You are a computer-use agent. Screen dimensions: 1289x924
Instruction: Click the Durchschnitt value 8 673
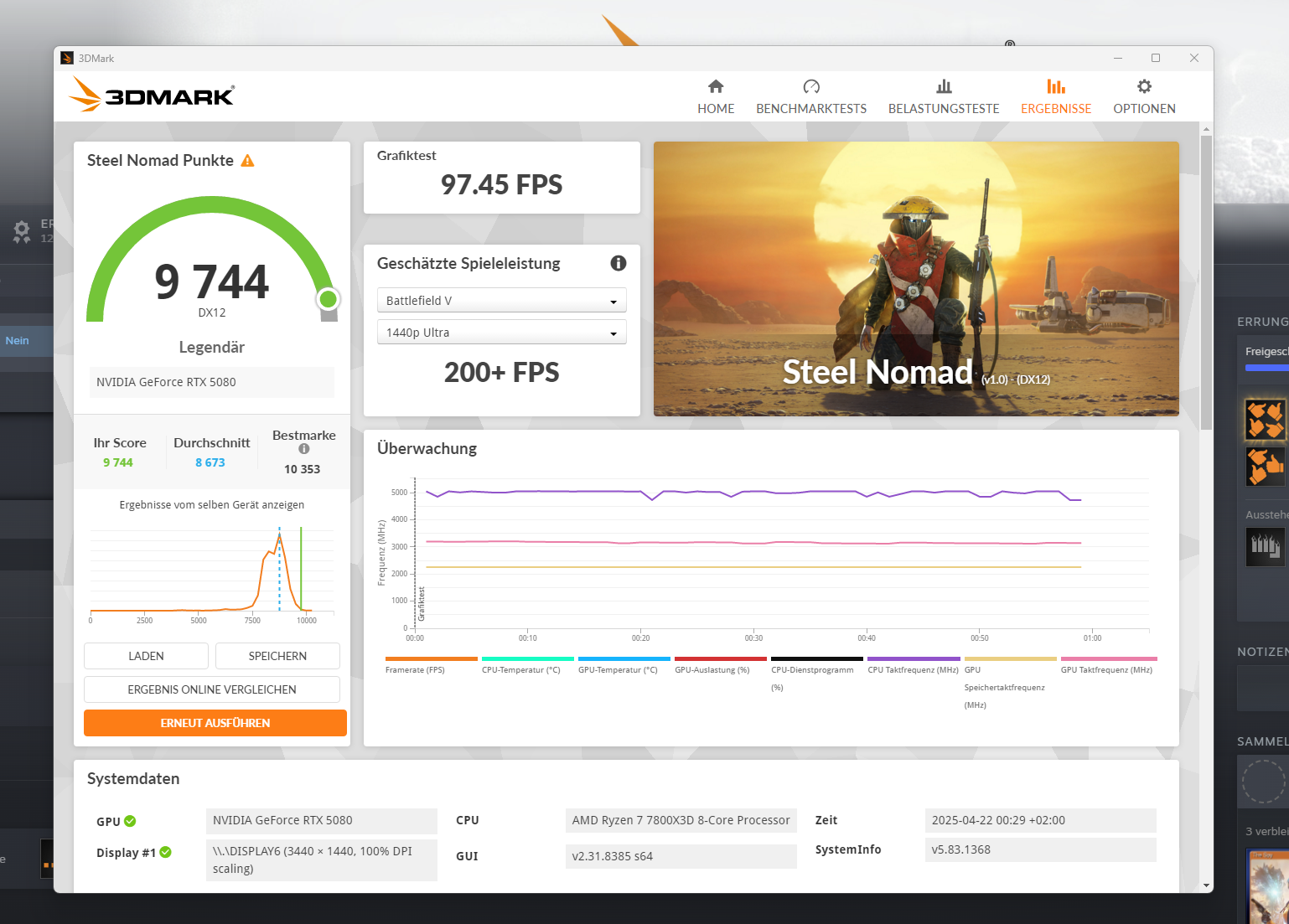point(210,462)
